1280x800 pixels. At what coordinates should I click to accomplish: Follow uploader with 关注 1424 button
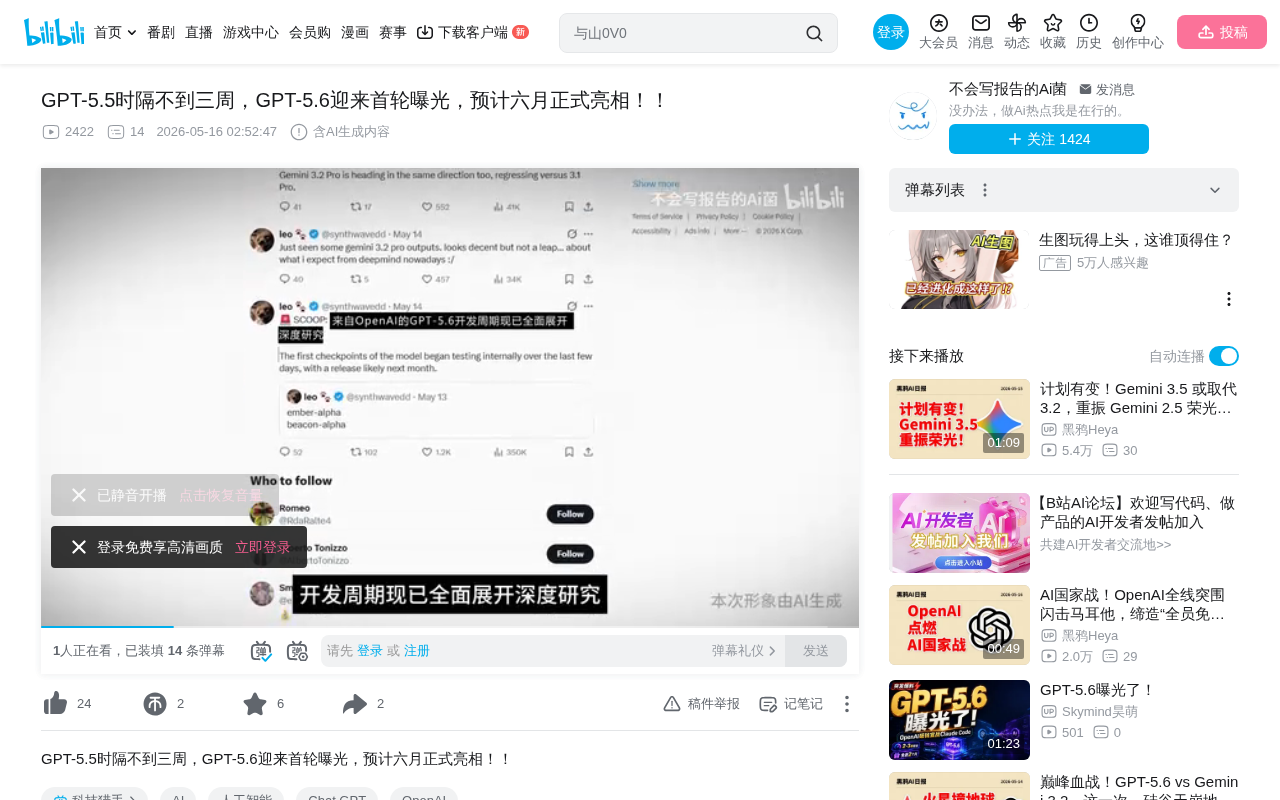[1049, 139]
